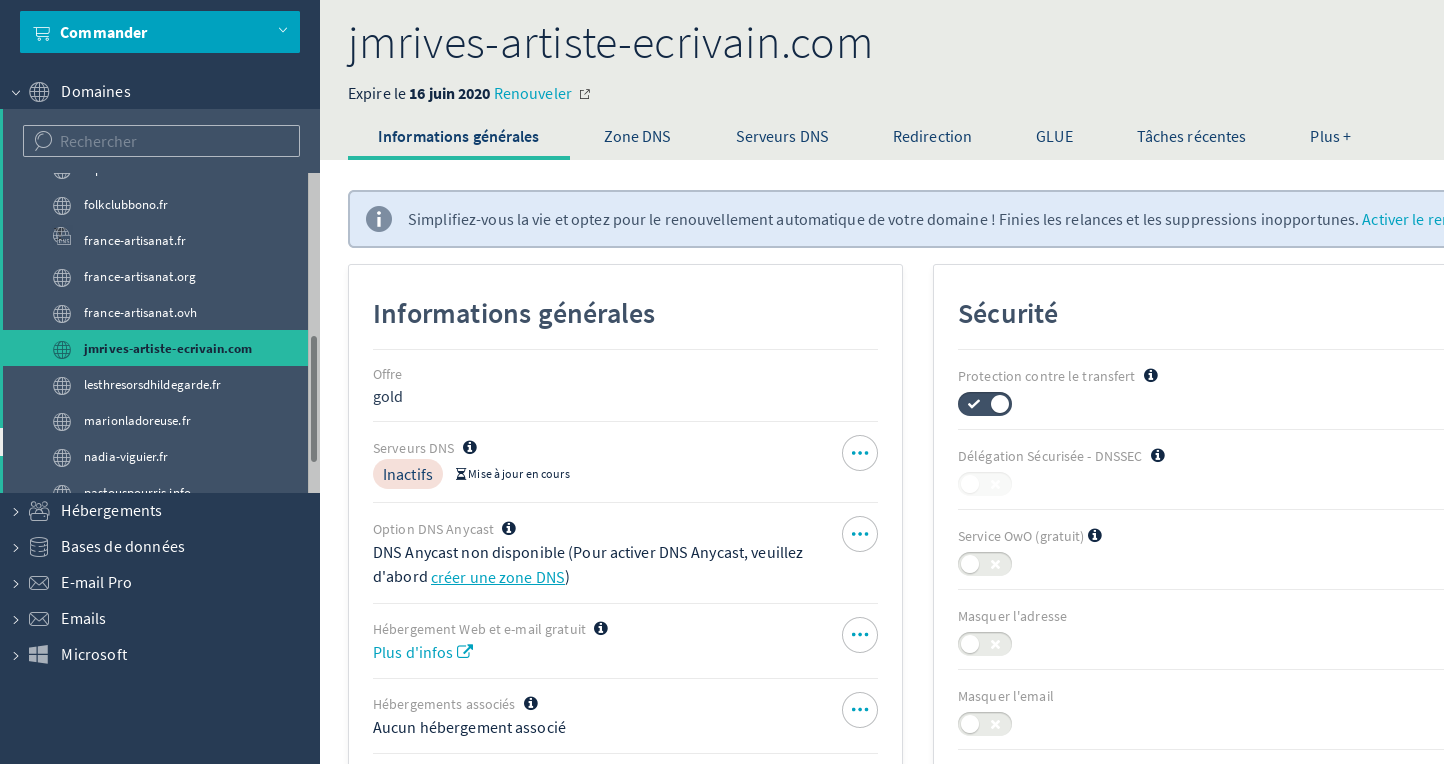Expand the Microsoft section
The width and height of the screenshot is (1444, 764).
(x=16, y=655)
